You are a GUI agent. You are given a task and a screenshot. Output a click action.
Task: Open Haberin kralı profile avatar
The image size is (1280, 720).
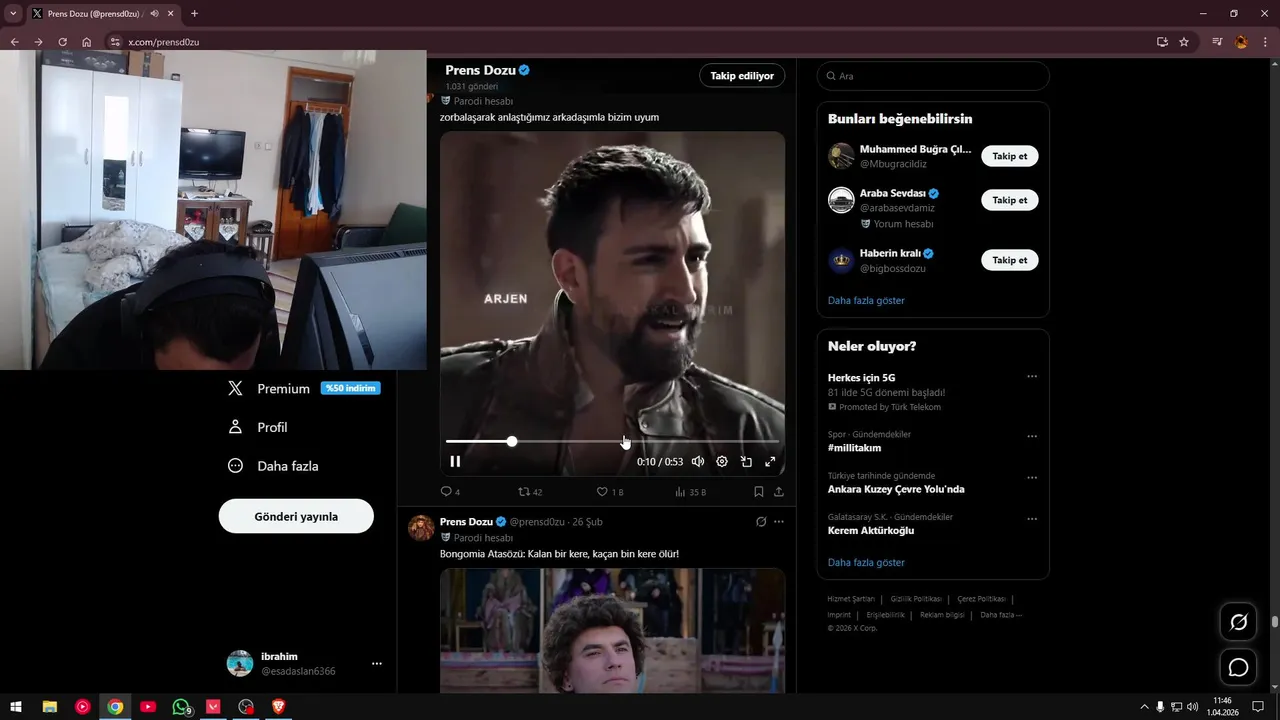(x=841, y=260)
